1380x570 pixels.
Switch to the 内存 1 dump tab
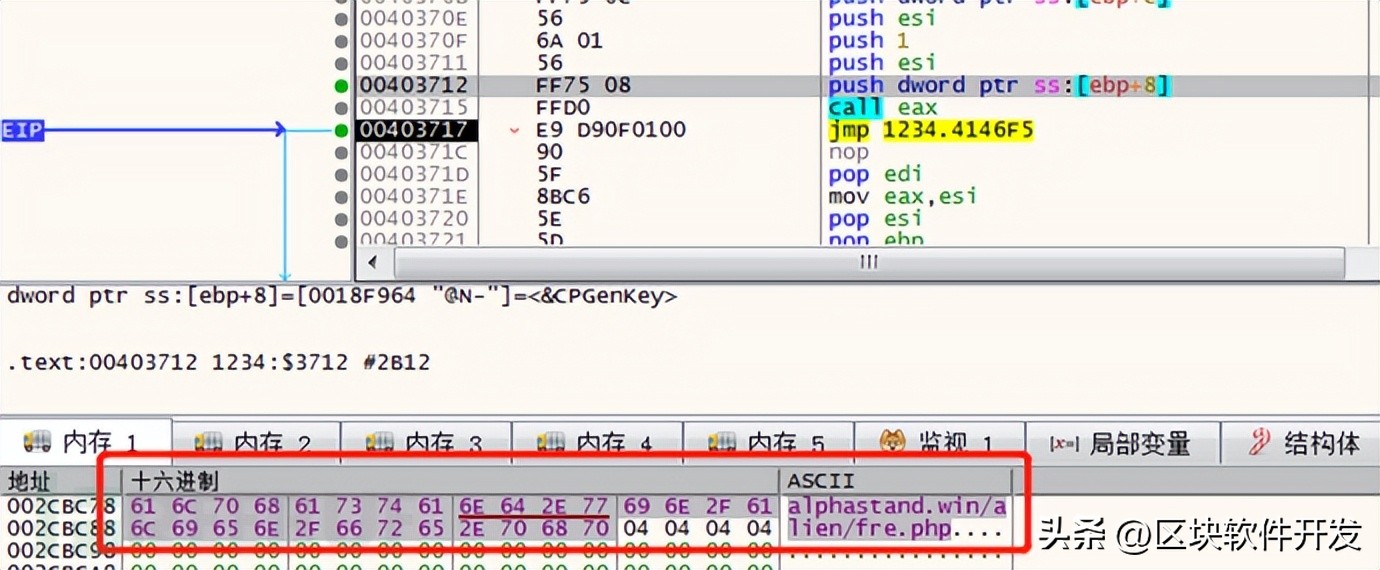coord(85,442)
